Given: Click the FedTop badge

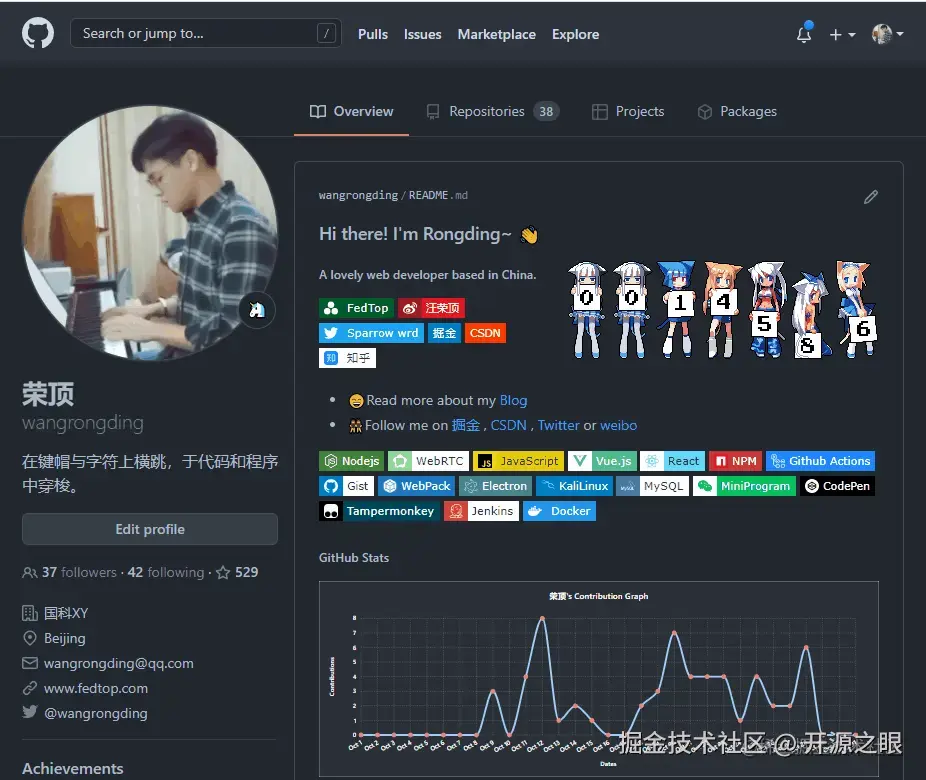Looking at the screenshot, I should [x=357, y=308].
